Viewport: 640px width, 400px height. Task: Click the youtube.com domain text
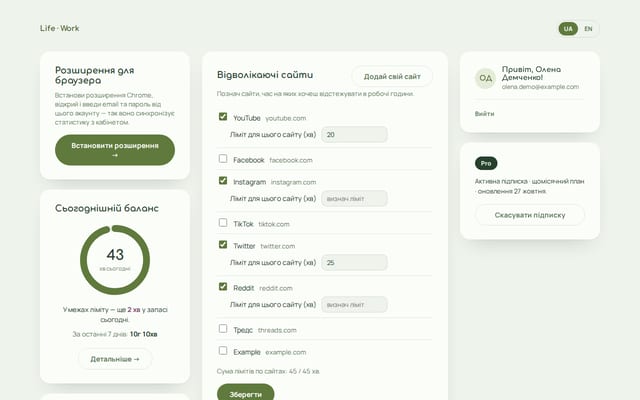coord(286,118)
